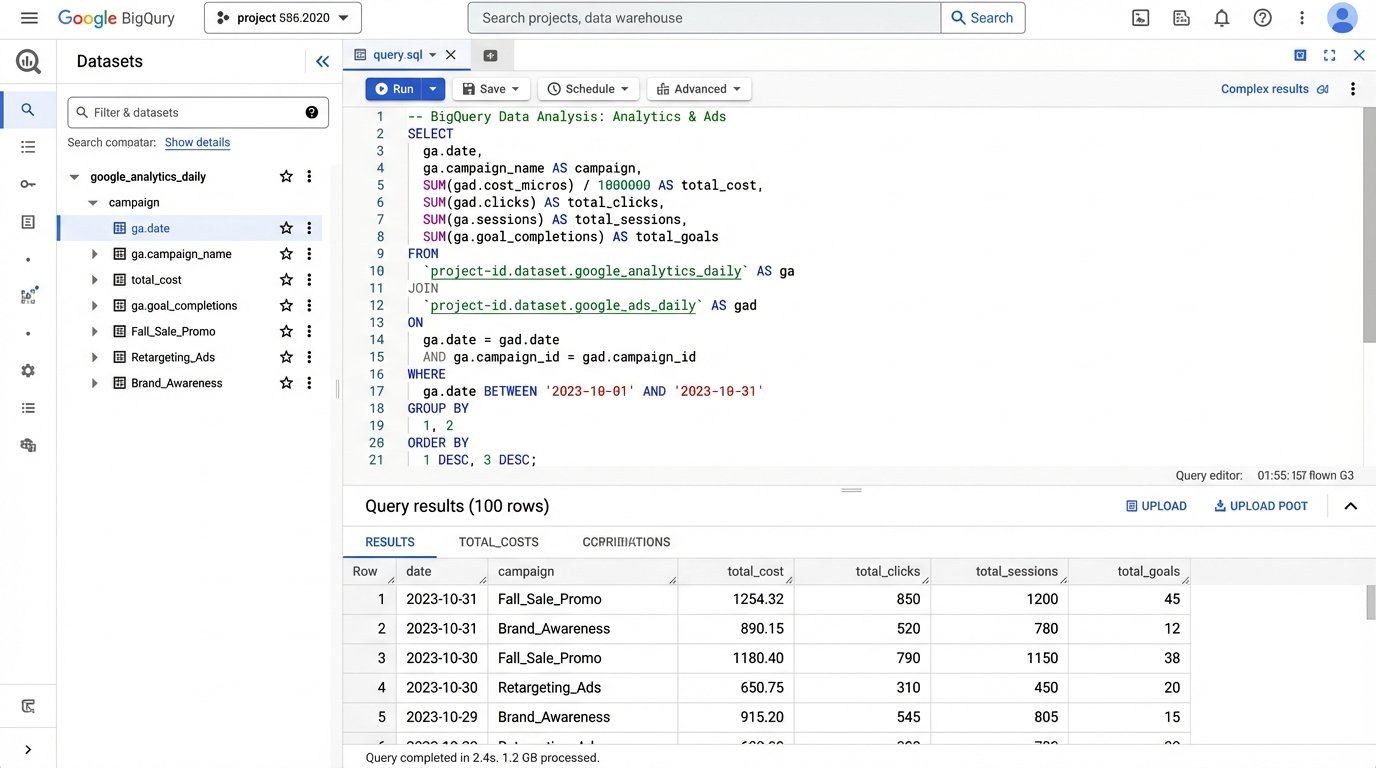Star the Fall_Sale_Promo table
Image resolution: width=1376 pixels, height=768 pixels.
285,330
